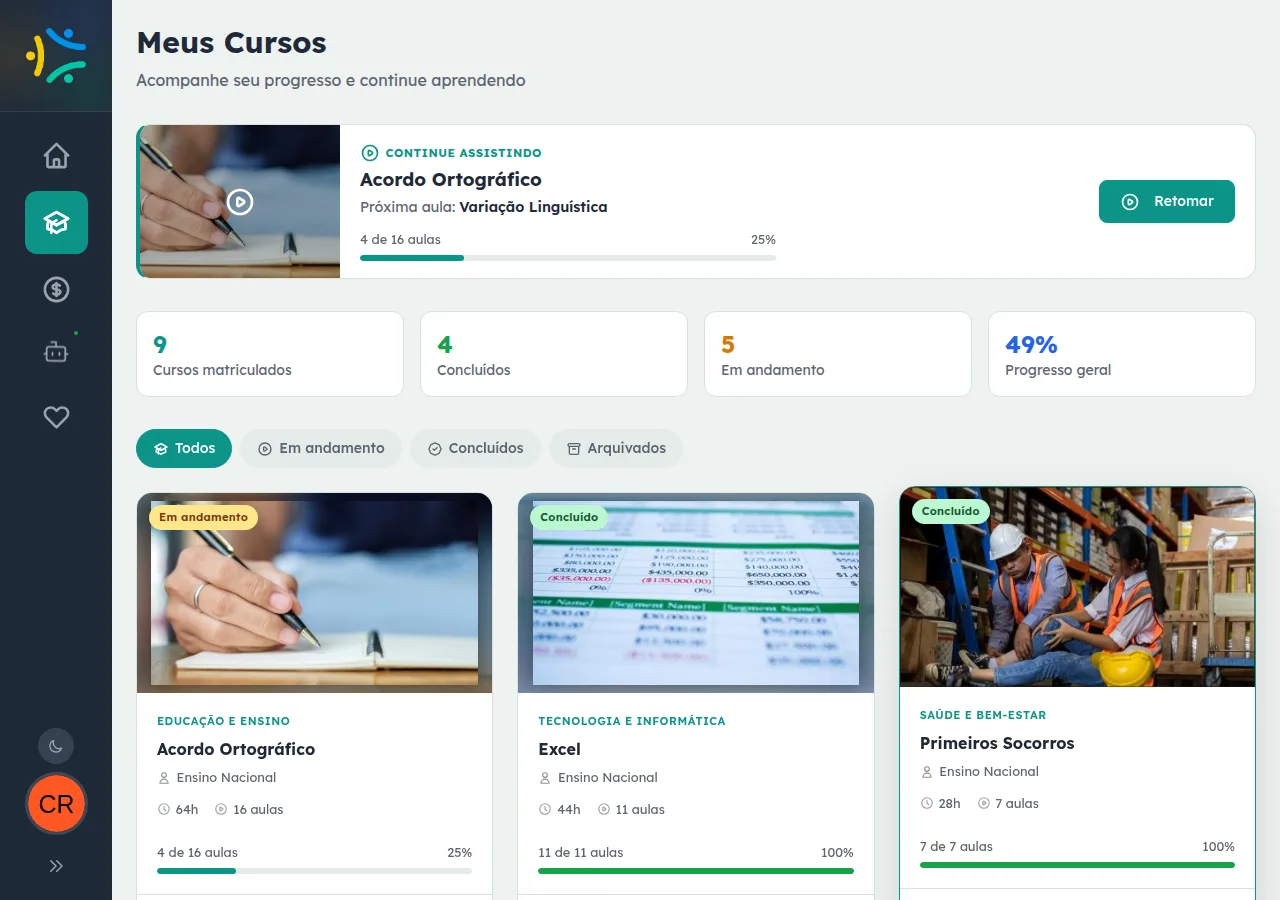Image resolution: width=1280 pixels, height=900 pixels.
Task: Click the Concluído badge on Primeiros Socorros card
Action: click(950, 511)
